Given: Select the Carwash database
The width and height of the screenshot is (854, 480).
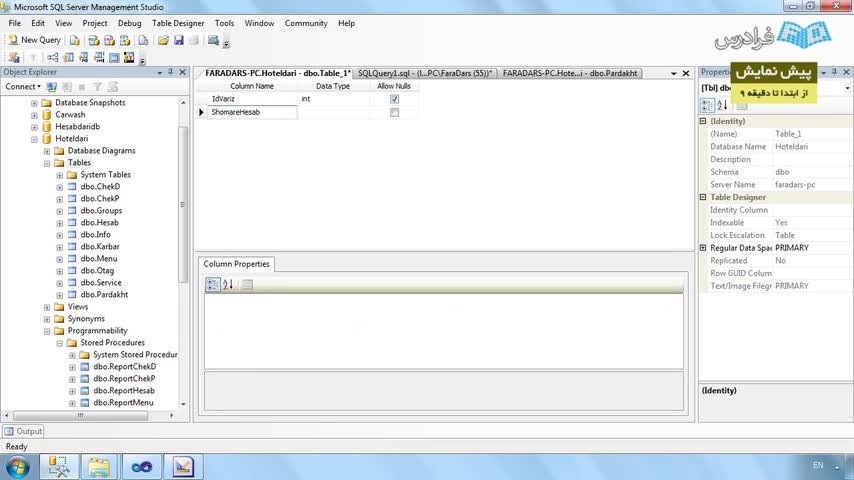Looking at the screenshot, I should (x=70, y=115).
